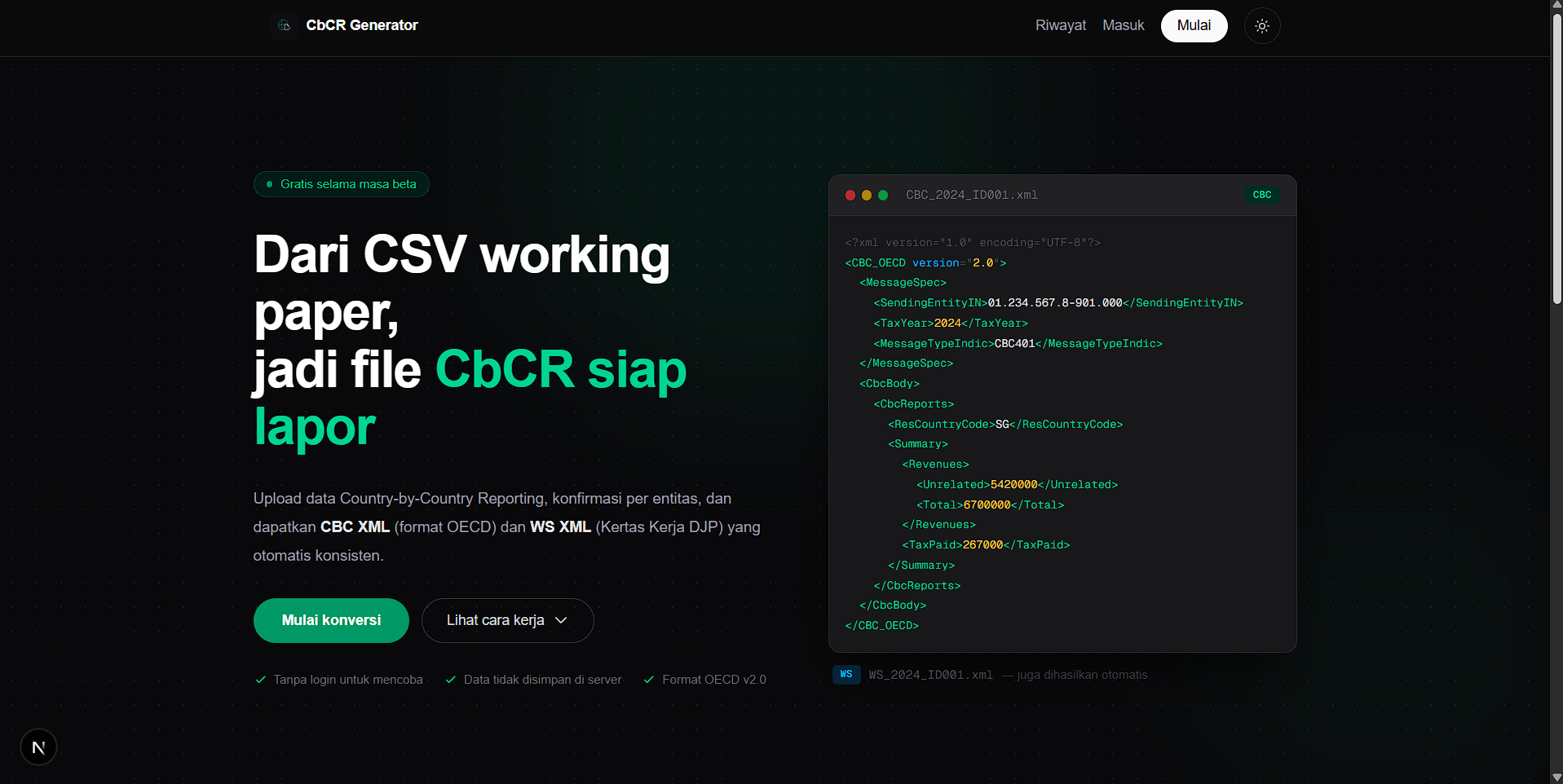Click the scrollbar up arrow
1563x784 pixels.
pos(1556,6)
